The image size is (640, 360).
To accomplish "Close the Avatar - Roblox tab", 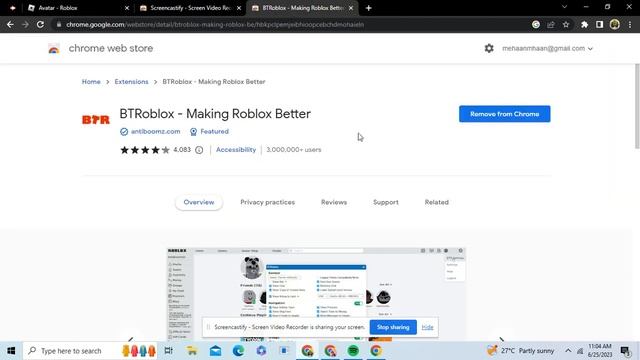I will (x=127, y=8).
